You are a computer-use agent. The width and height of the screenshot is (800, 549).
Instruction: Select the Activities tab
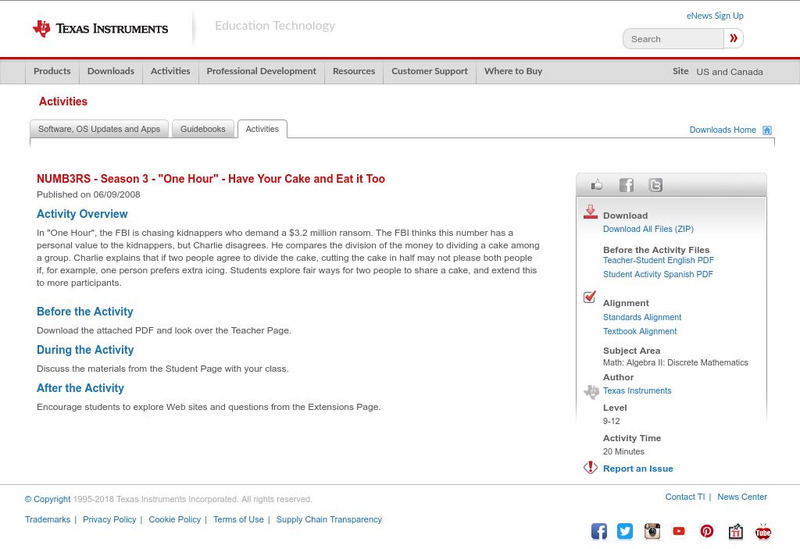click(x=262, y=129)
